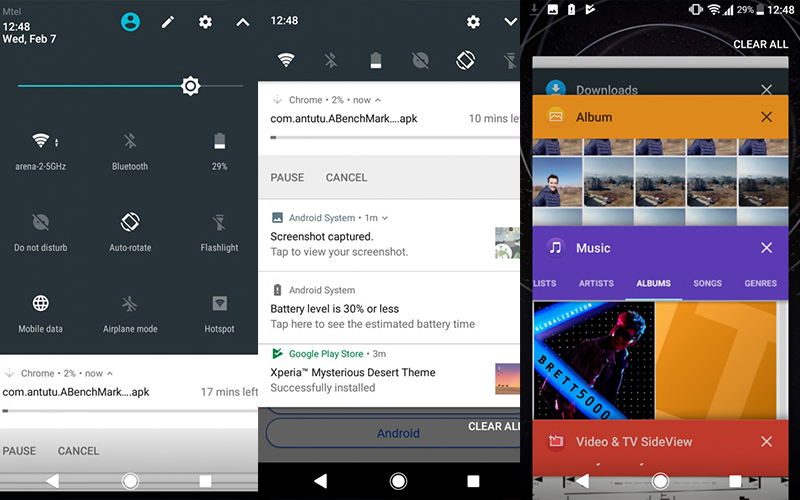Expand quick settings with down chevron

(x=511, y=21)
